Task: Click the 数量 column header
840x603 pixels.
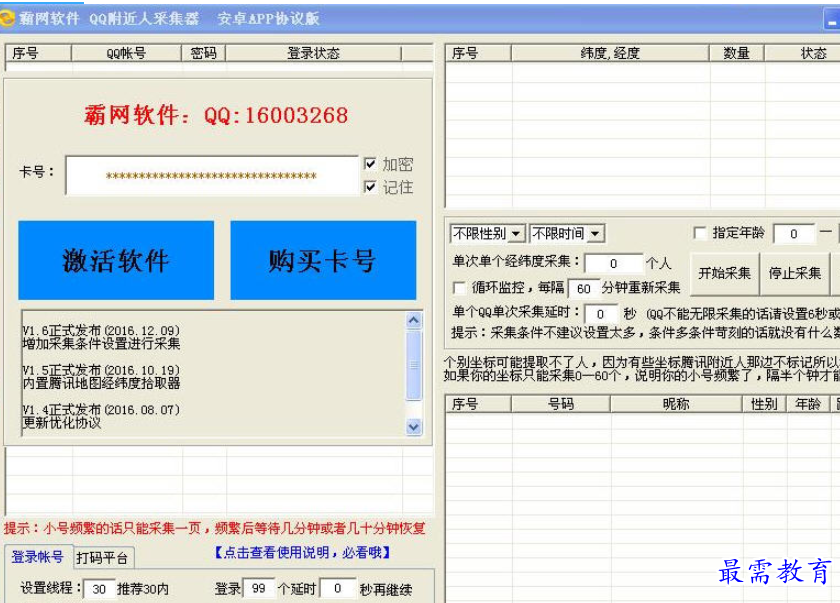Action: tap(737, 53)
